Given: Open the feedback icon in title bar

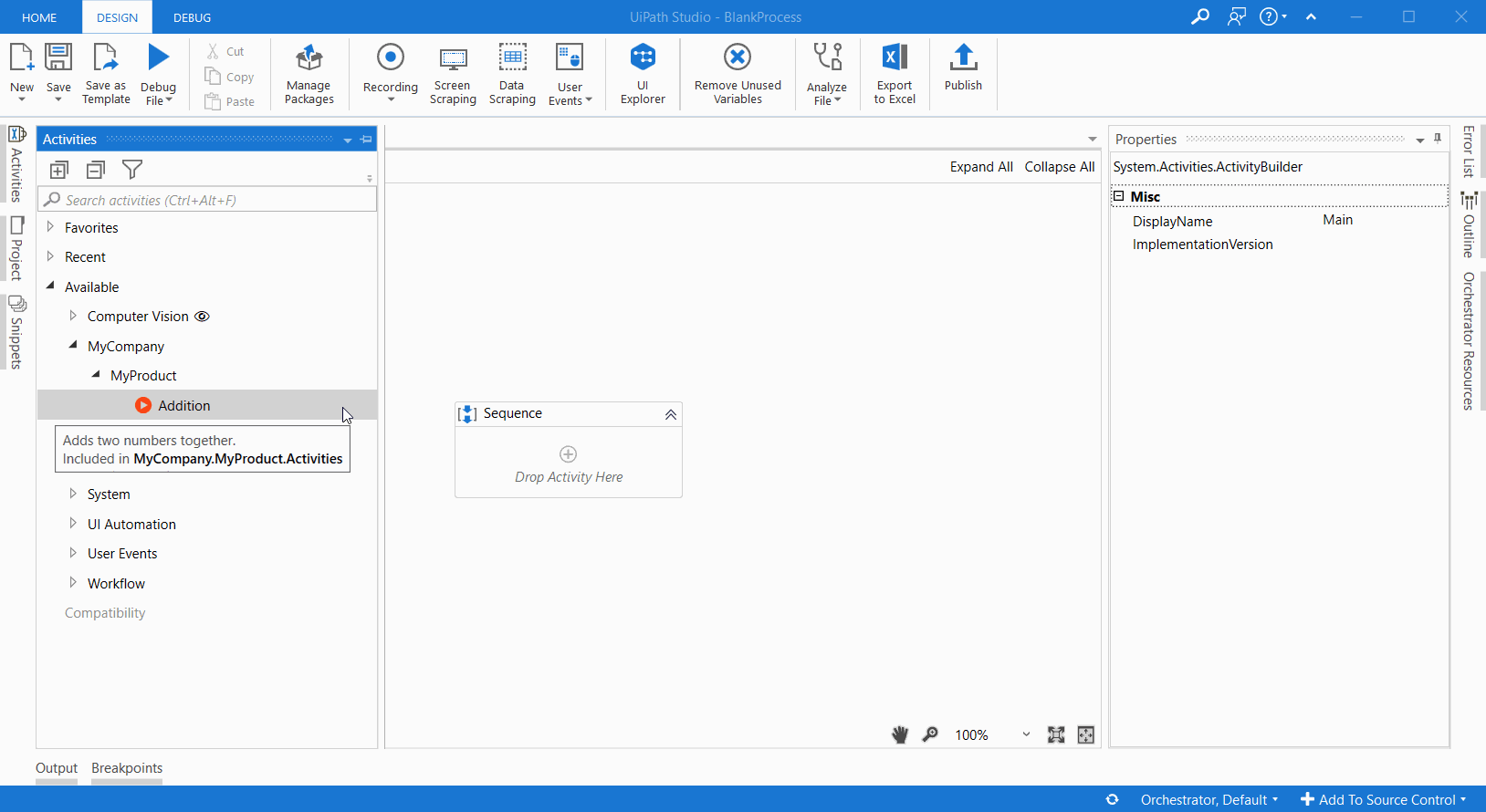Looking at the screenshot, I should click(x=1237, y=16).
